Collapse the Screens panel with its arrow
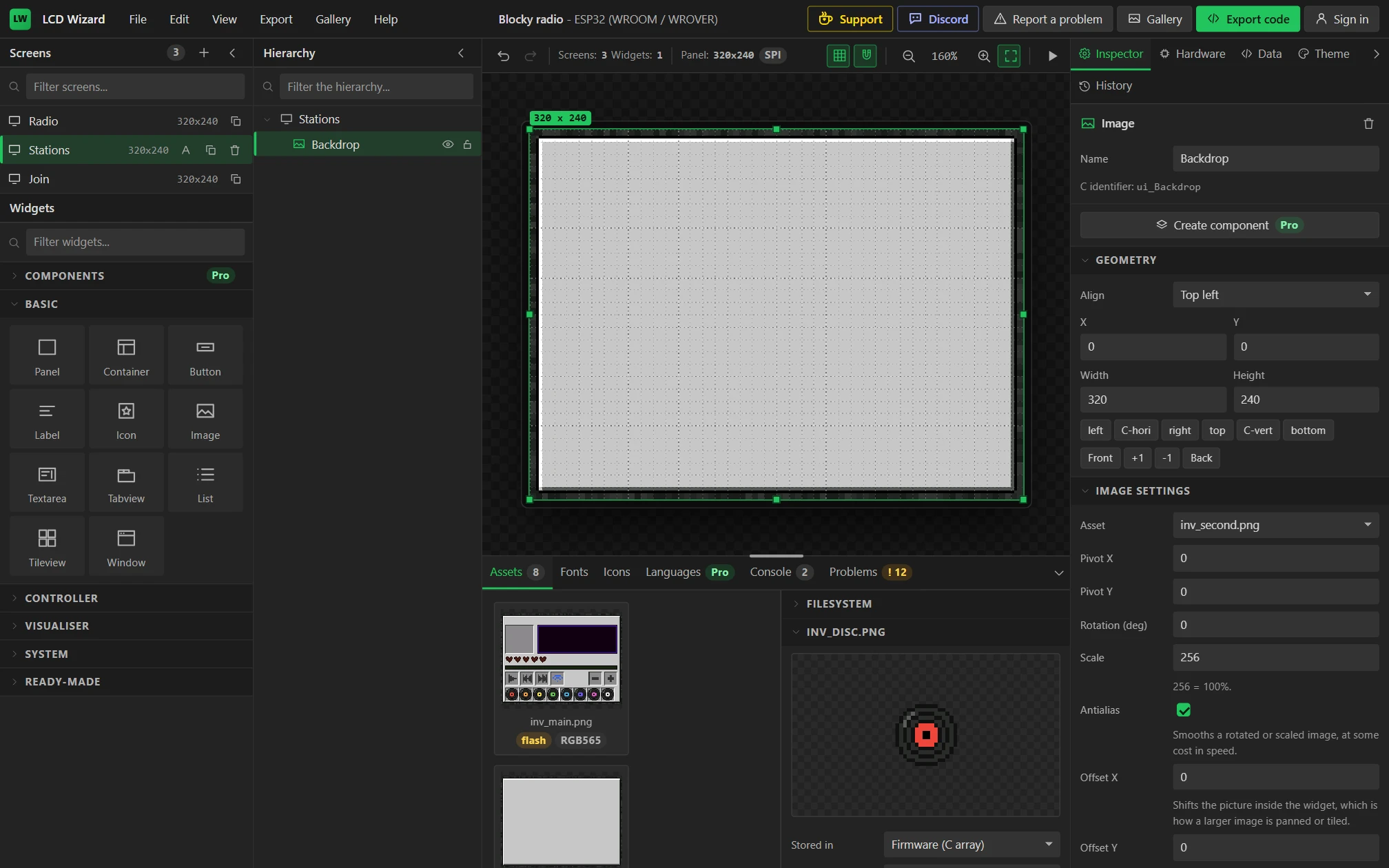Image resolution: width=1389 pixels, height=868 pixels. [x=233, y=52]
